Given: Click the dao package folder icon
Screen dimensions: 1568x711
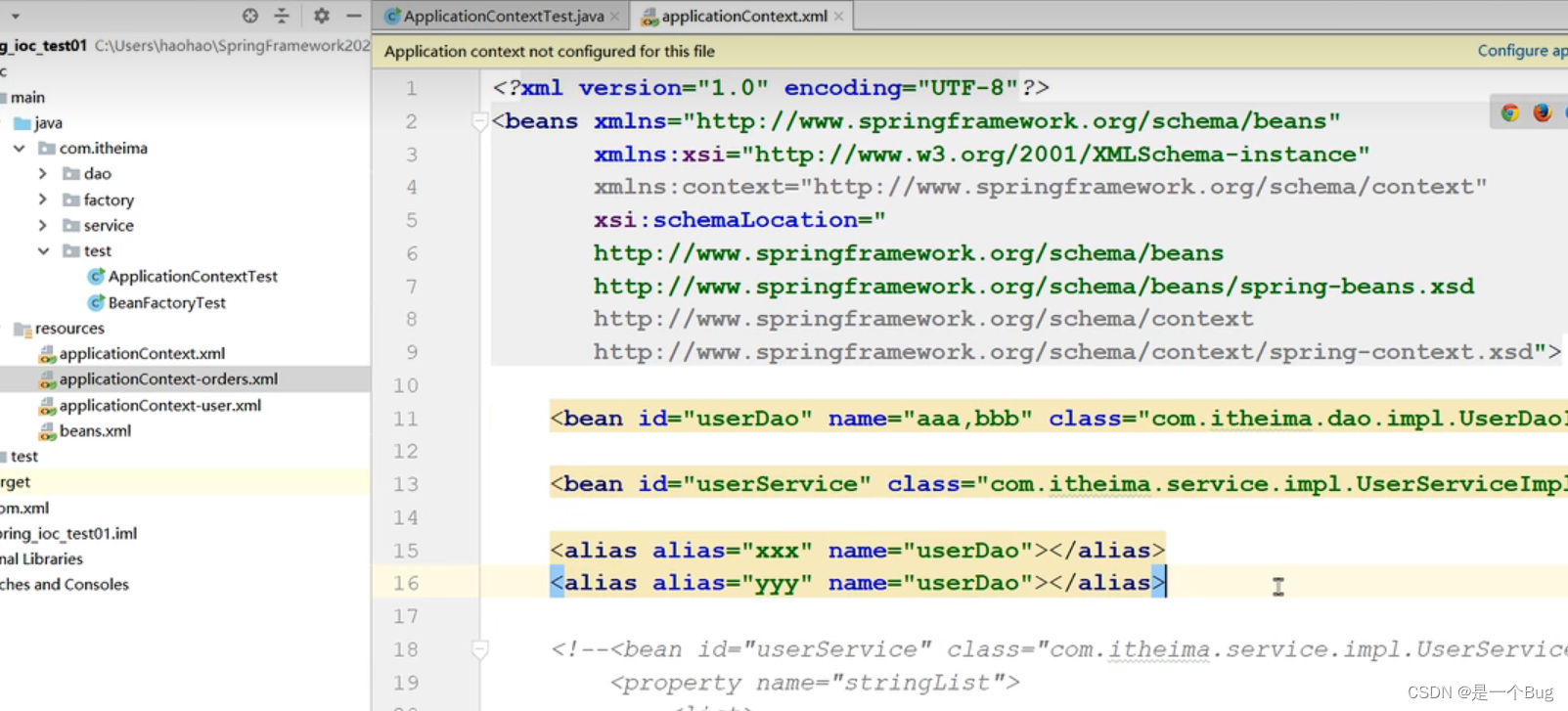Looking at the screenshot, I should tap(71, 174).
